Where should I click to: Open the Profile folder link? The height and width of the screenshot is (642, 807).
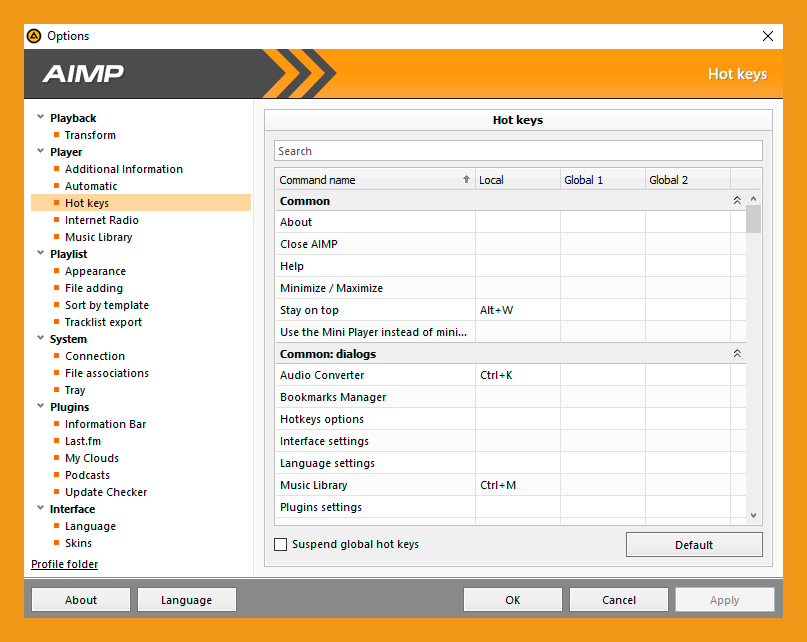pyautogui.click(x=64, y=564)
